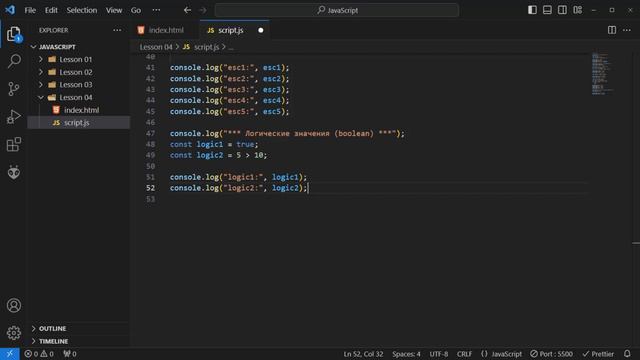Open the remote window indicator

[x=10, y=354]
